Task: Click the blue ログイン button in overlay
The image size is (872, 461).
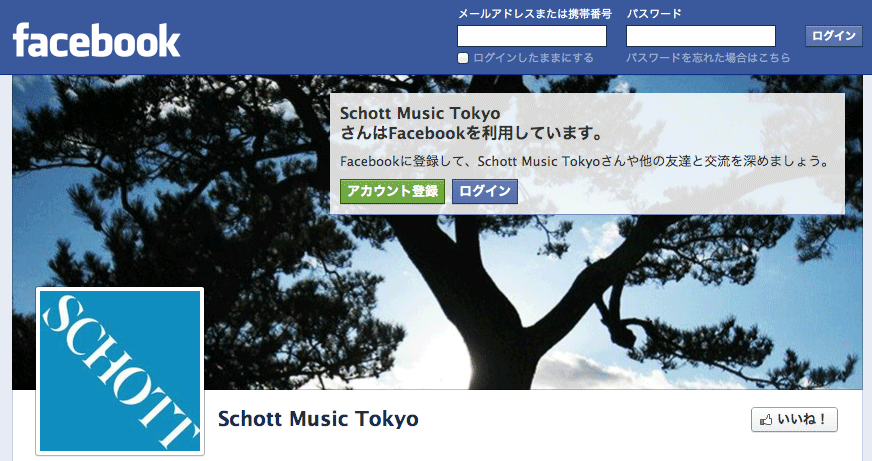Action: coord(485,191)
